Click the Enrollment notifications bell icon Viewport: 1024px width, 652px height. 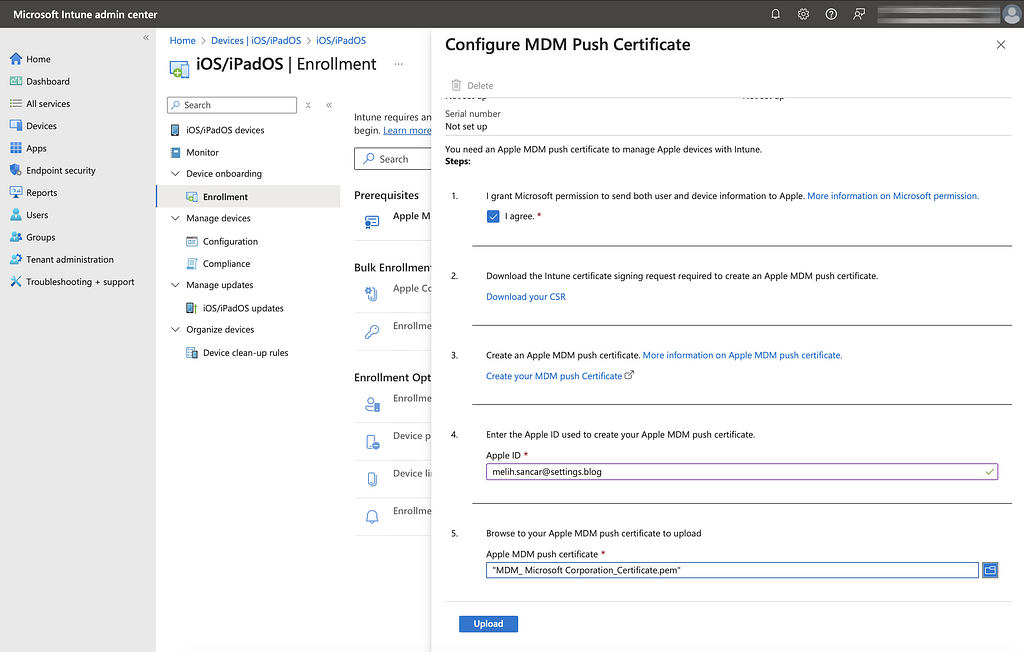point(372,517)
